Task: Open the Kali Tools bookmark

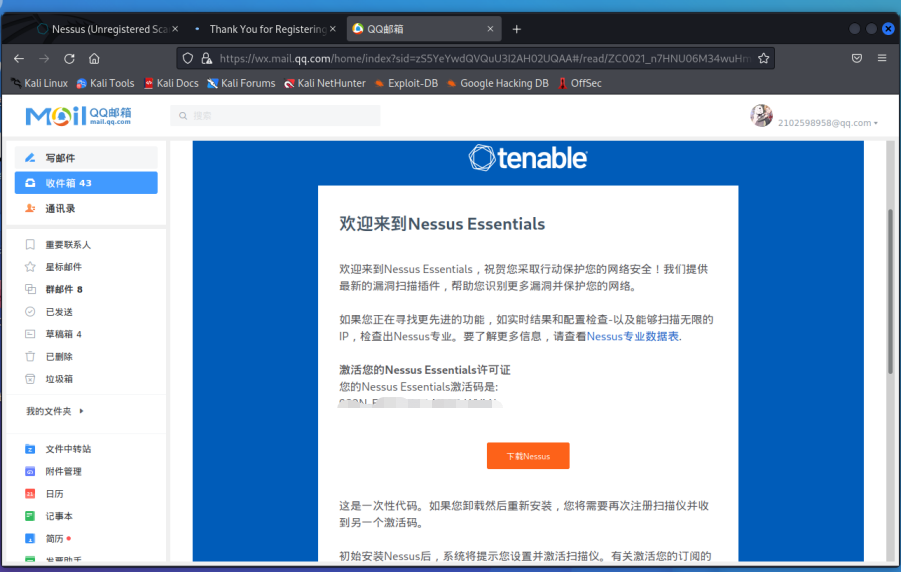Action: (106, 83)
